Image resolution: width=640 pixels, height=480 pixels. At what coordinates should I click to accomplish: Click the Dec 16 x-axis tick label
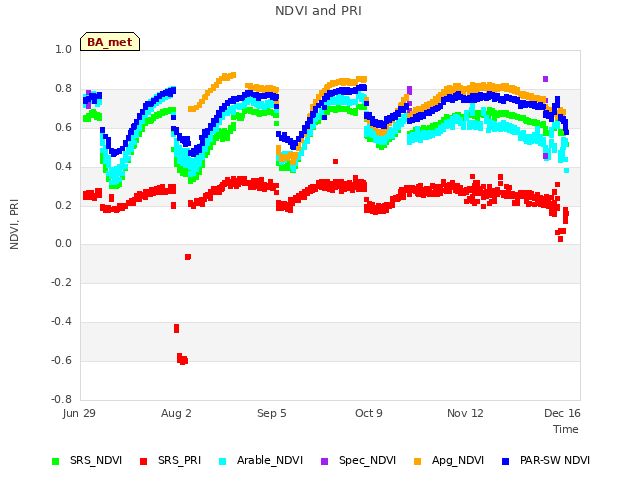coord(562,413)
